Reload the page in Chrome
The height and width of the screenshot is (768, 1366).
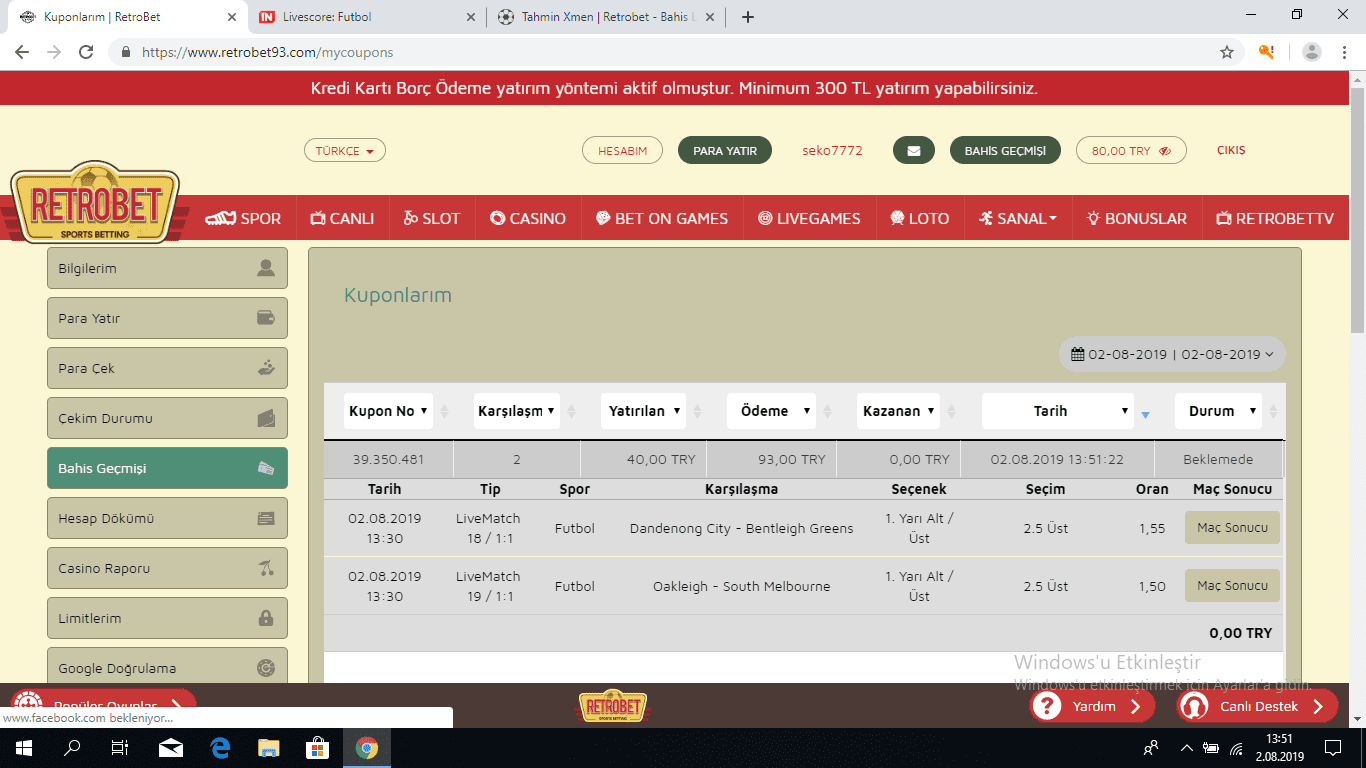pyautogui.click(x=86, y=52)
